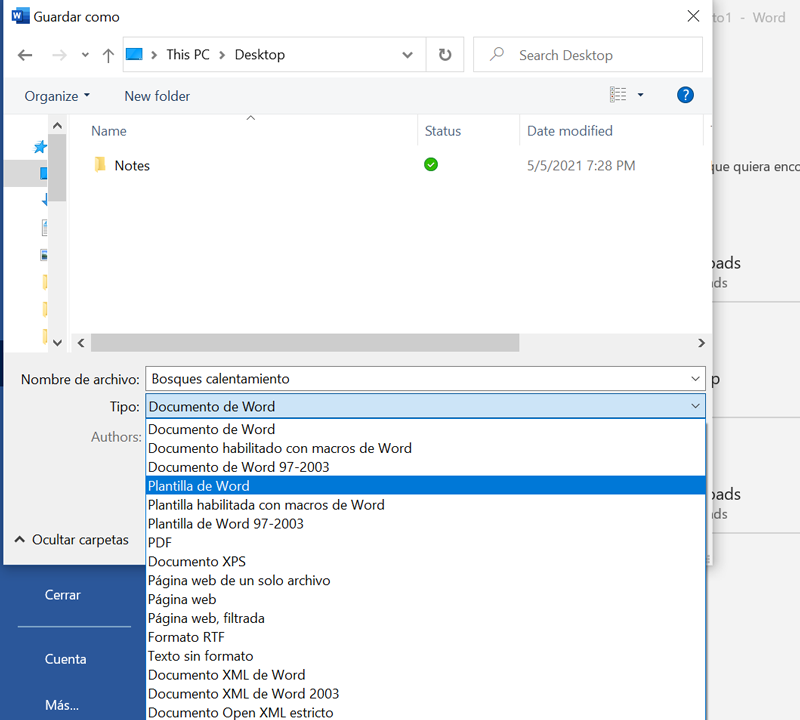Close the Guardar como dialog

(x=693, y=16)
